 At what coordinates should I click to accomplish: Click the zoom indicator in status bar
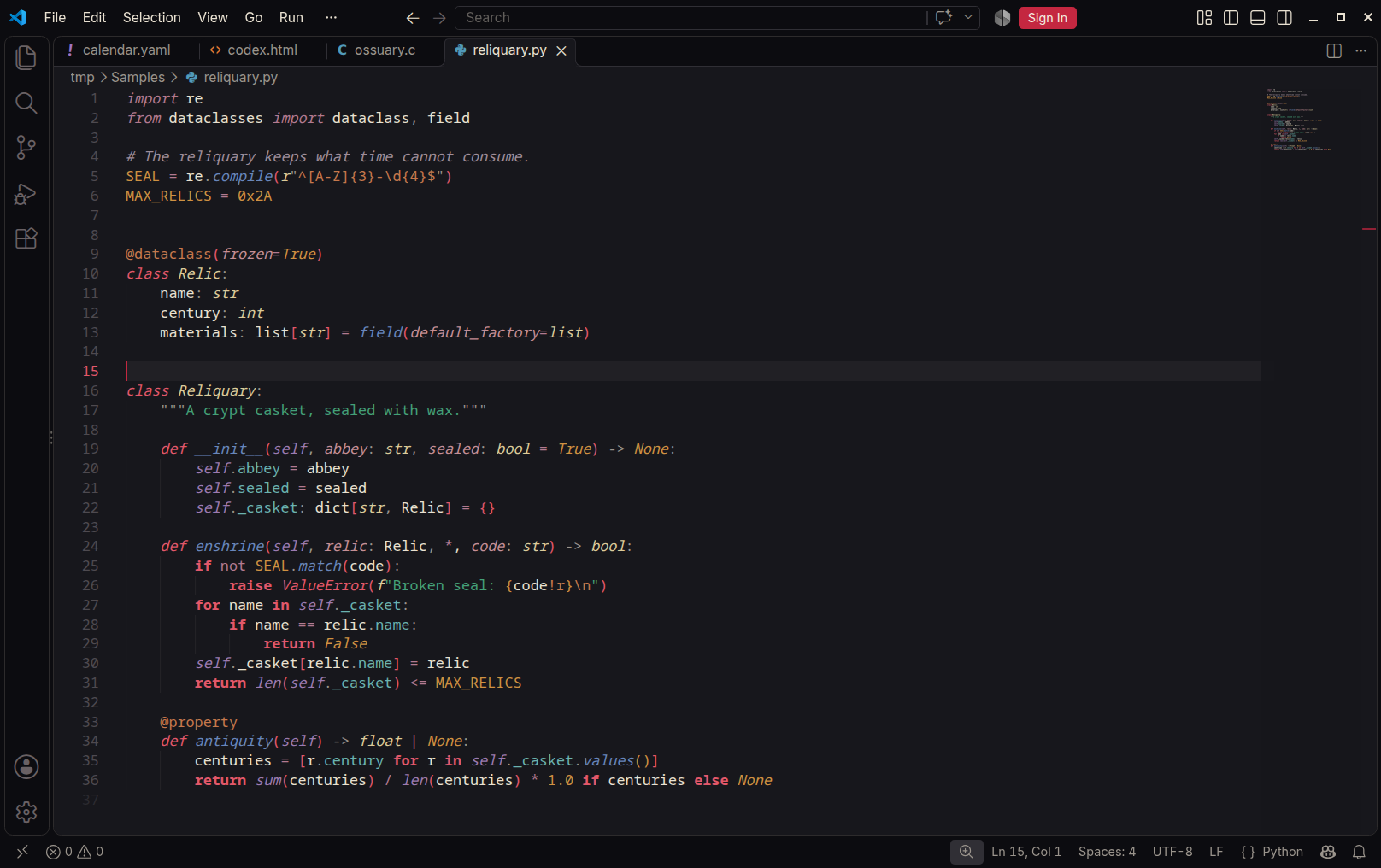click(x=967, y=852)
